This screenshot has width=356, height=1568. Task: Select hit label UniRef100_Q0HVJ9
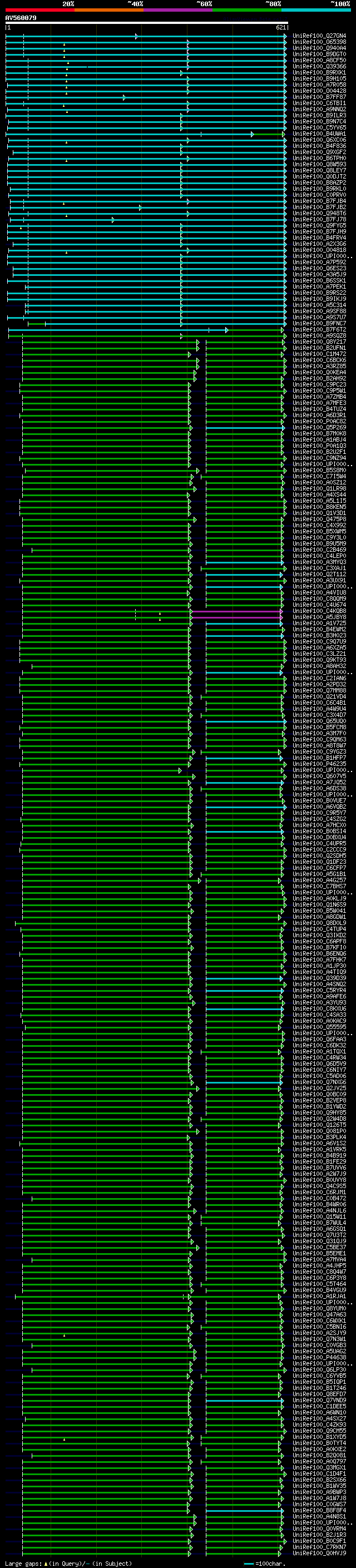point(319,1553)
